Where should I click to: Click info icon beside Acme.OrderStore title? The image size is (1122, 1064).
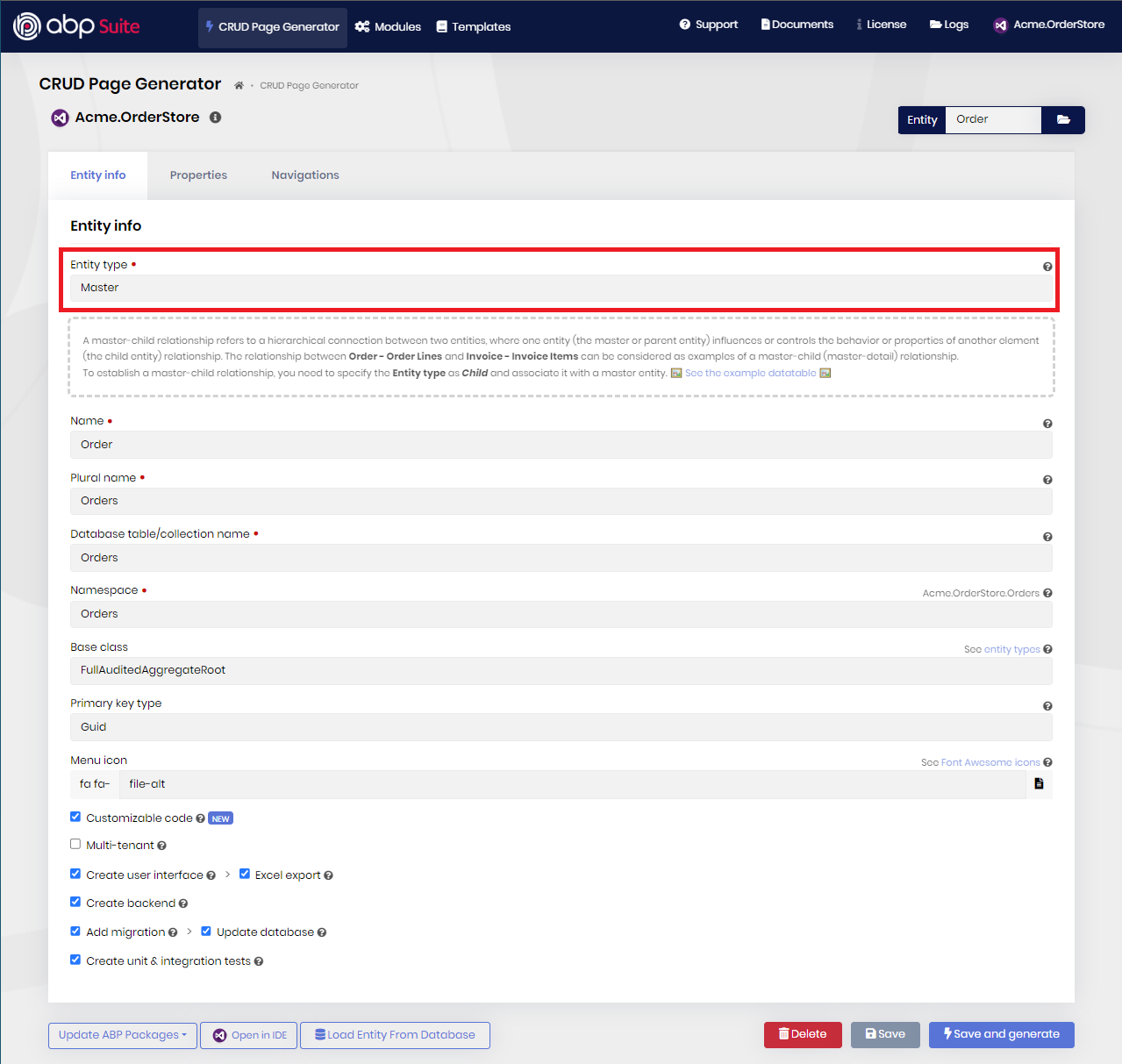215,117
